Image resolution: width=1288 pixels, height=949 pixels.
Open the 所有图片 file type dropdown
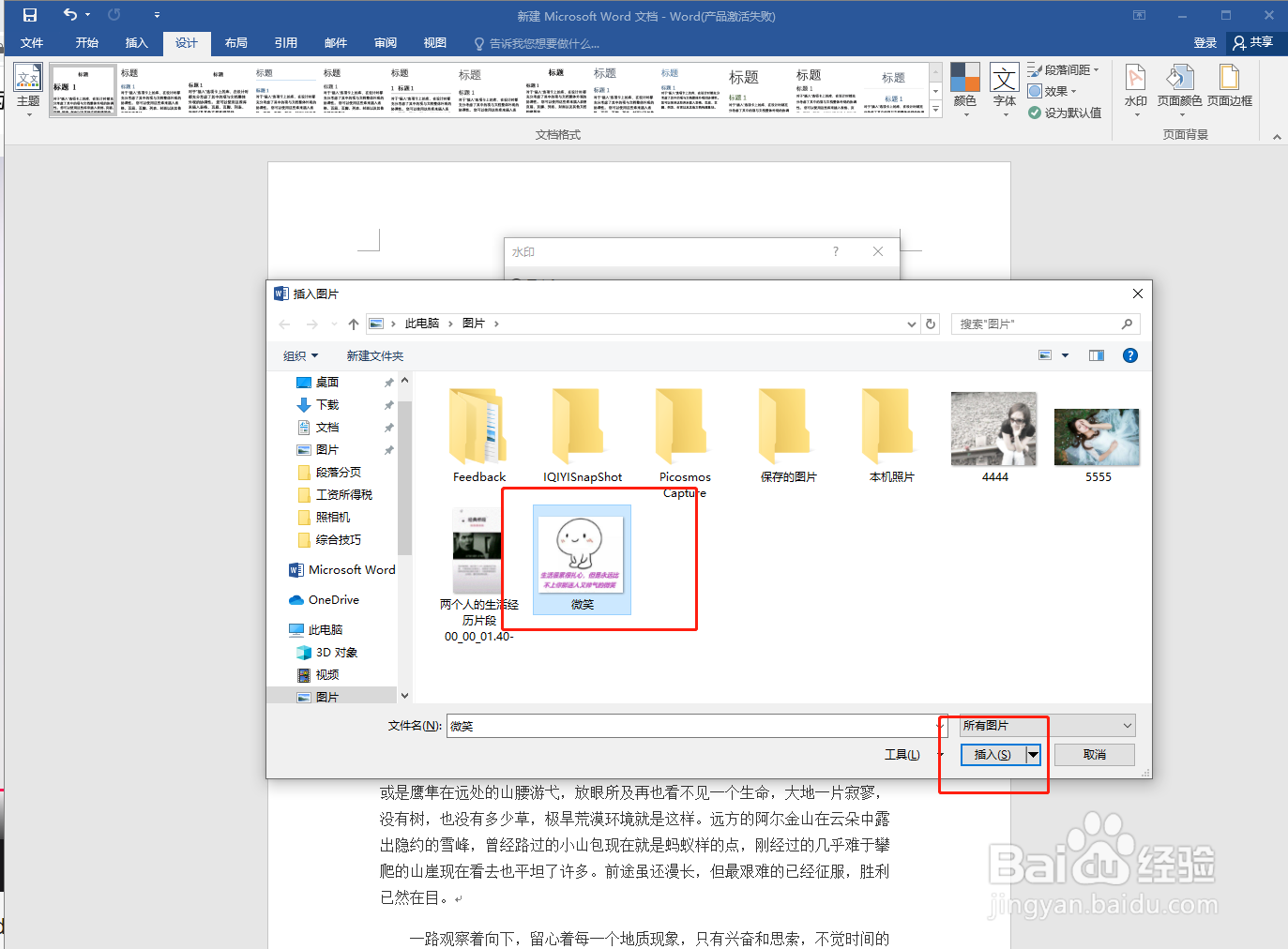[x=1044, y=725]
